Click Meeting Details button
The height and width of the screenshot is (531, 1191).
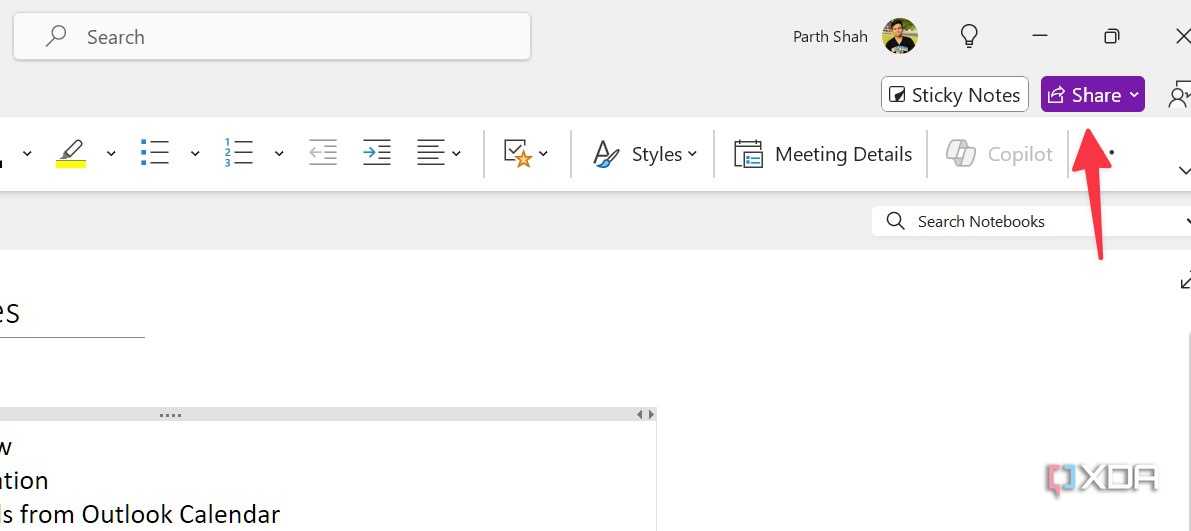pyautogui.click(x=823, y=154)
